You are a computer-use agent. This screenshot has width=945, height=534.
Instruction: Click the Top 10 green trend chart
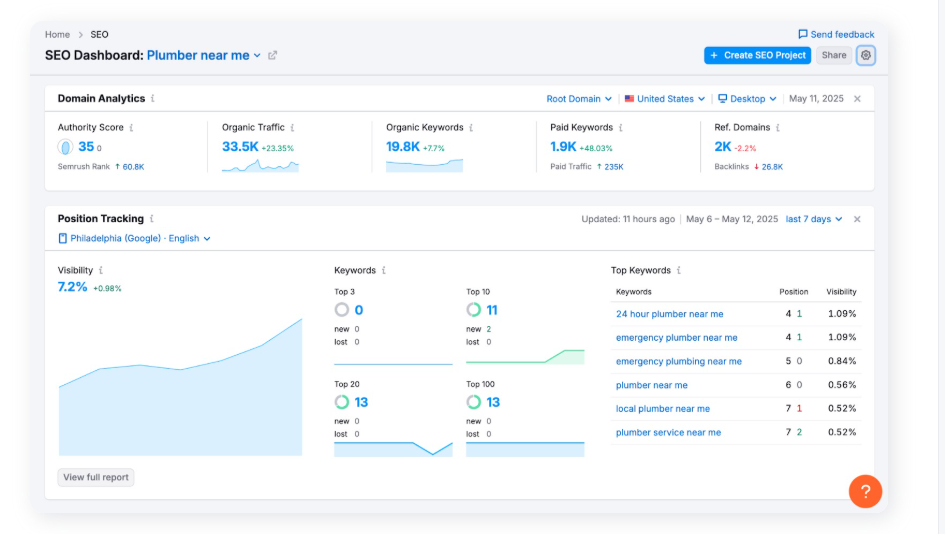[x=525, y=357]
